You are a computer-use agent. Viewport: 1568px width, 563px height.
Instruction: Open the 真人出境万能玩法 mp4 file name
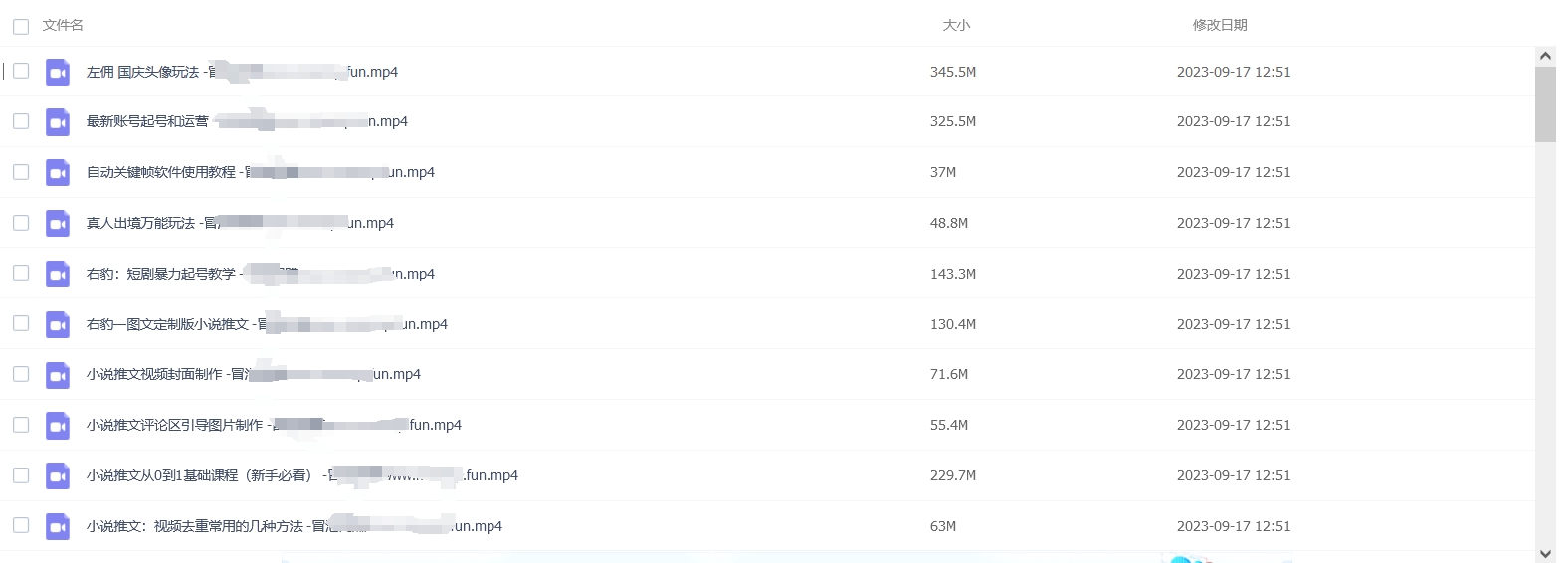(240, 223)
